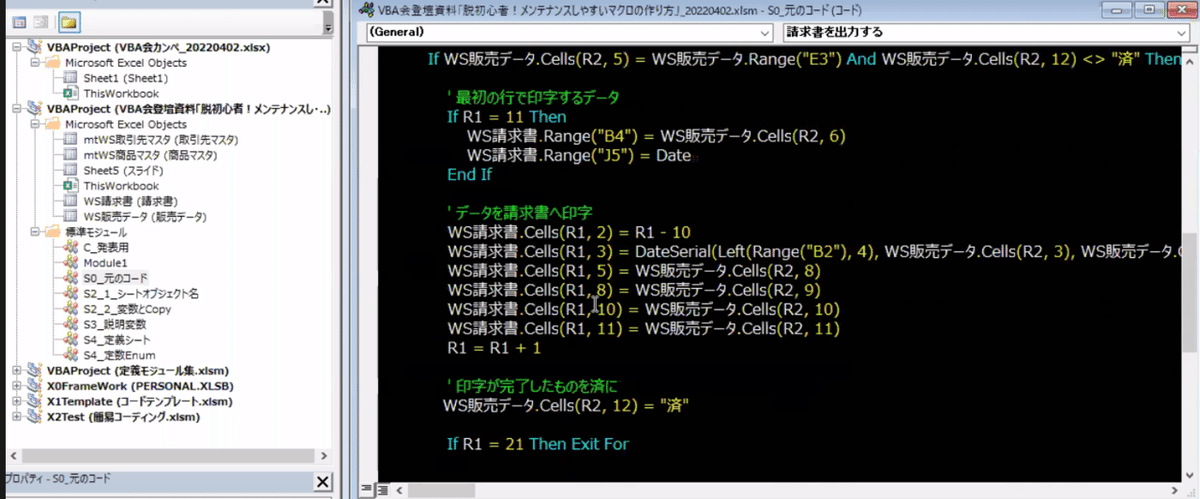Viewport: 1200px width, 499px height.
Task: Click the comment 'データを請求書へ印字'
Action: click(519, 213)
